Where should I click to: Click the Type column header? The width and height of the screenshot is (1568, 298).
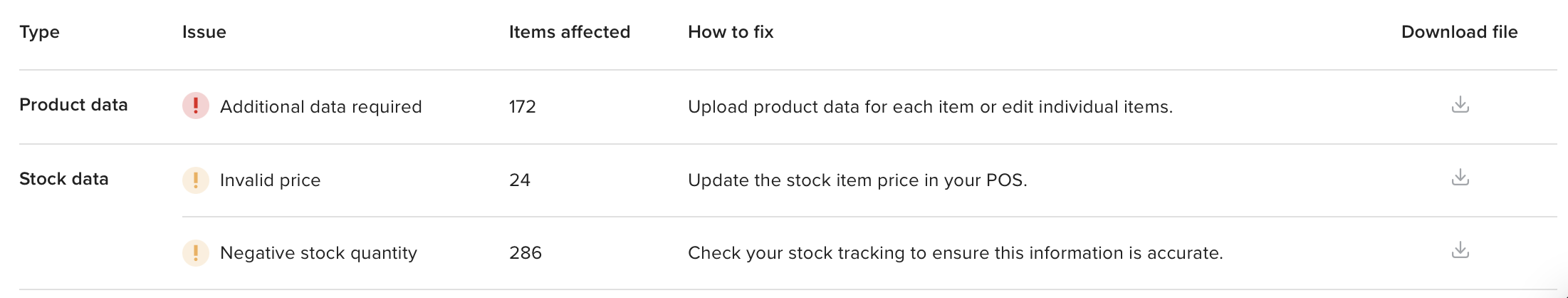coord(39,32)
